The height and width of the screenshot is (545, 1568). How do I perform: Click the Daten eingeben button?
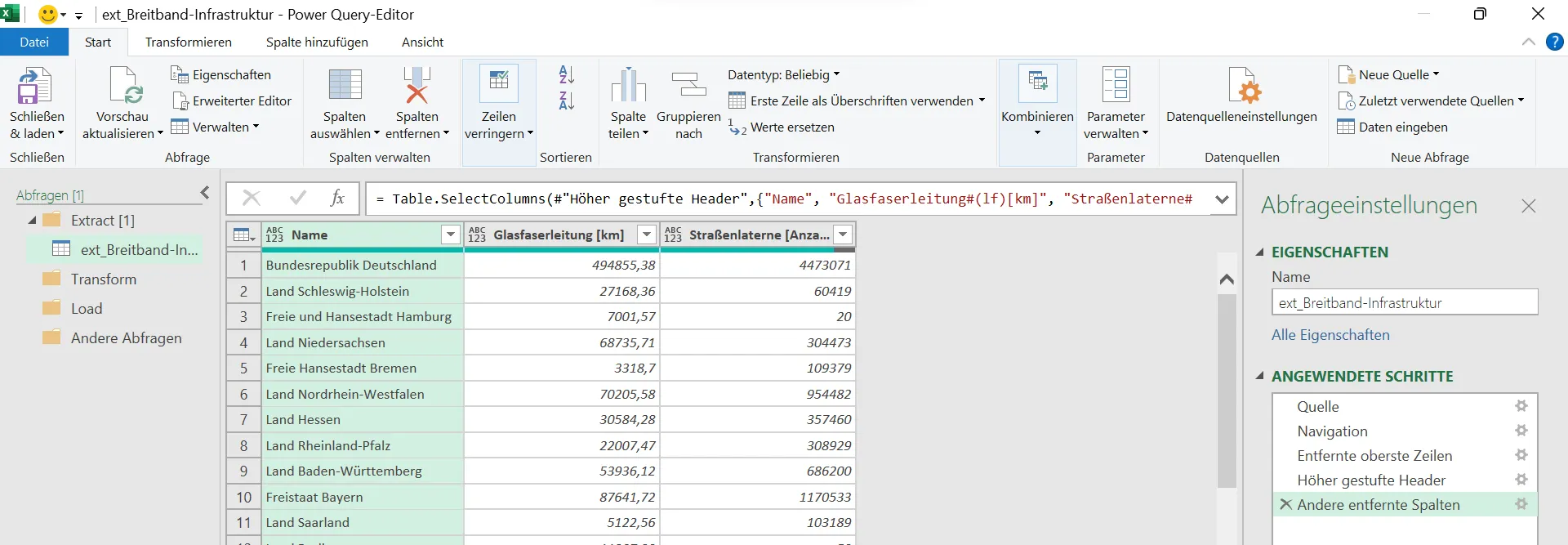click(1392, 127)
